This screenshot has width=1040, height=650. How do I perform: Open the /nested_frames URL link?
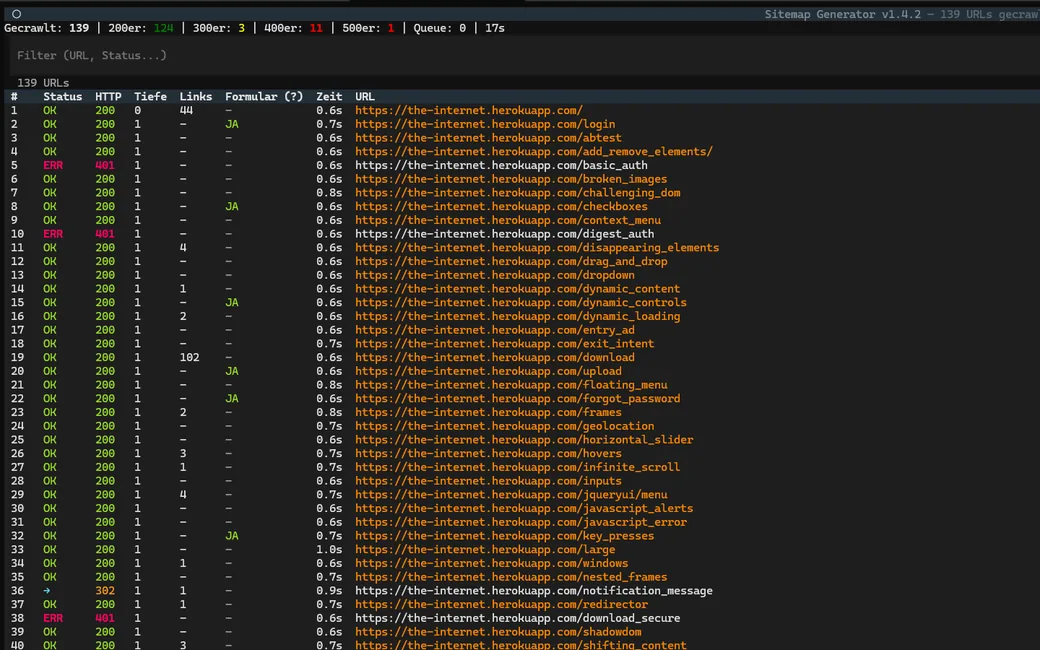(x=511, y=576)
